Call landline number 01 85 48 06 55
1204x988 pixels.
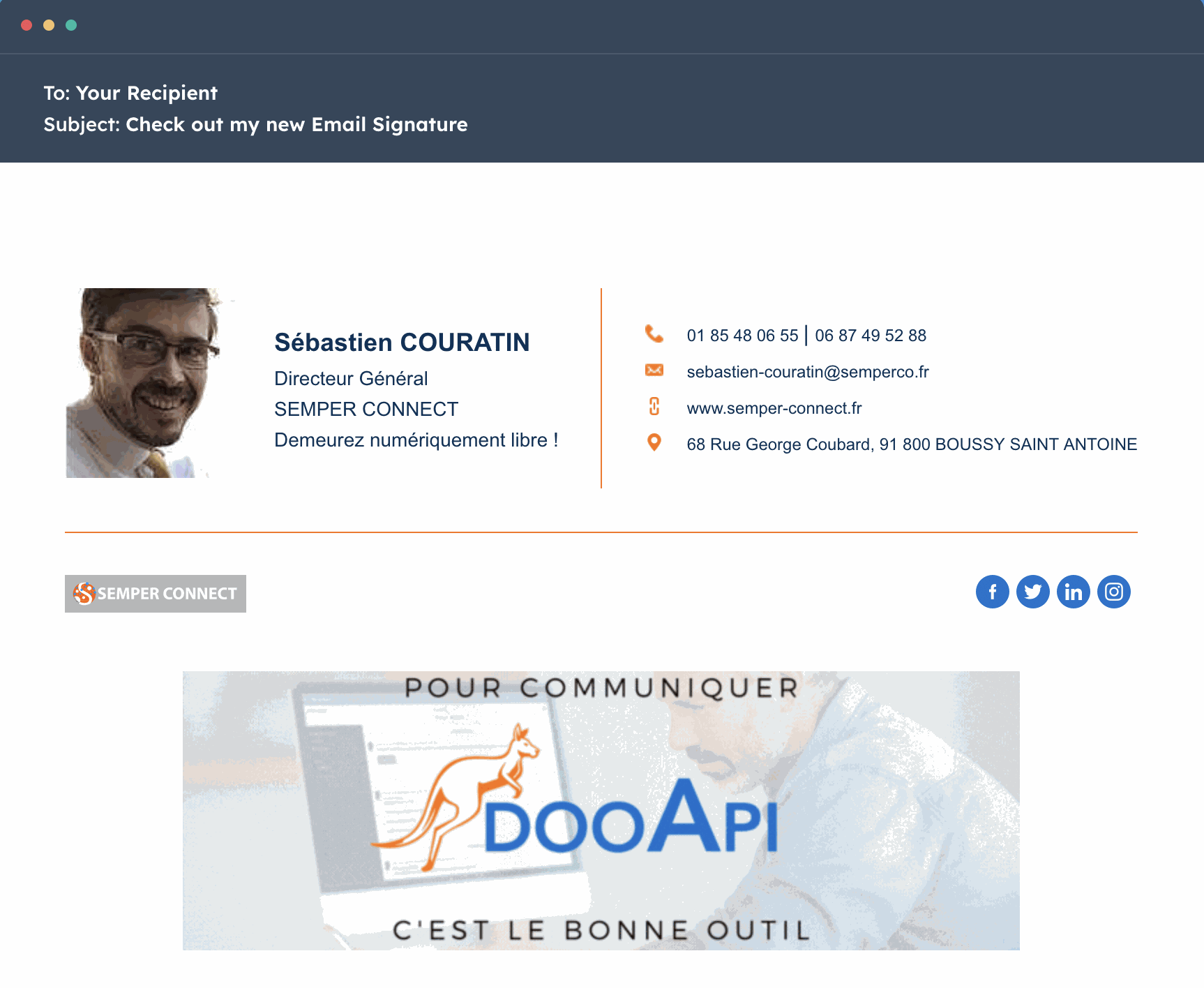(742, 336)
